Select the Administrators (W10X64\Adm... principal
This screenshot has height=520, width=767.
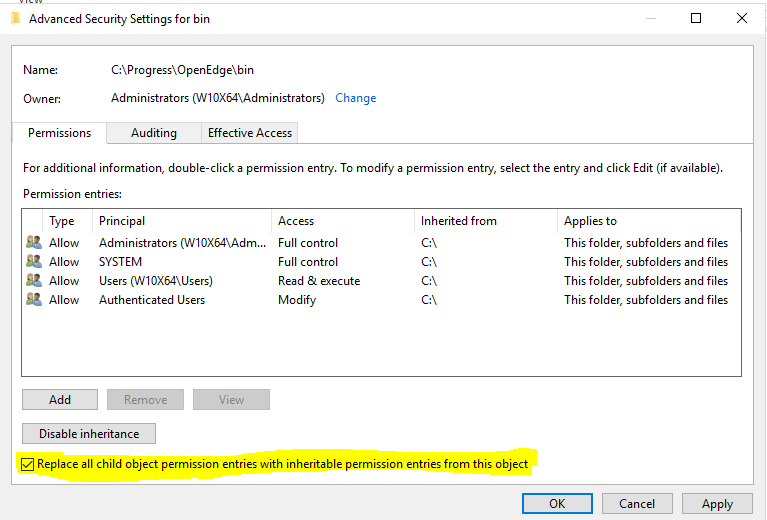point(182,243)
